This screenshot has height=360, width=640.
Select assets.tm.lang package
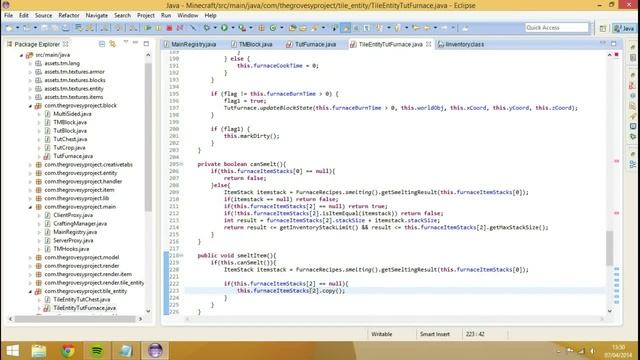[62, 63]
